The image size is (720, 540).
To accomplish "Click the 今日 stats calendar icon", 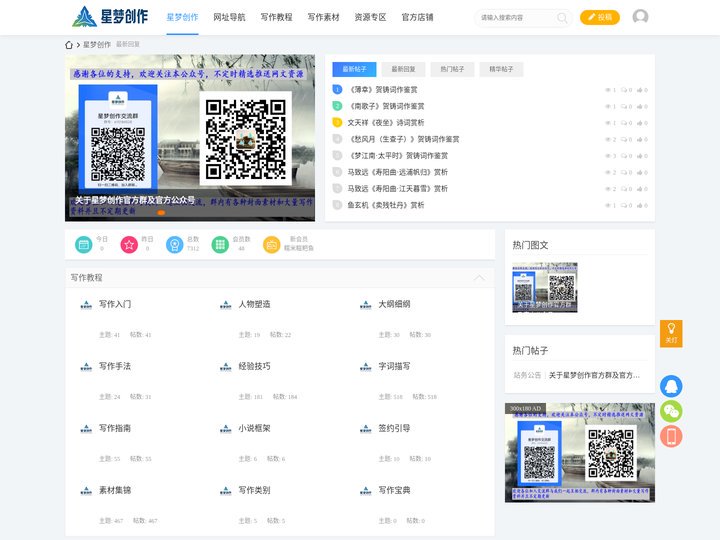I will [84, 245].
